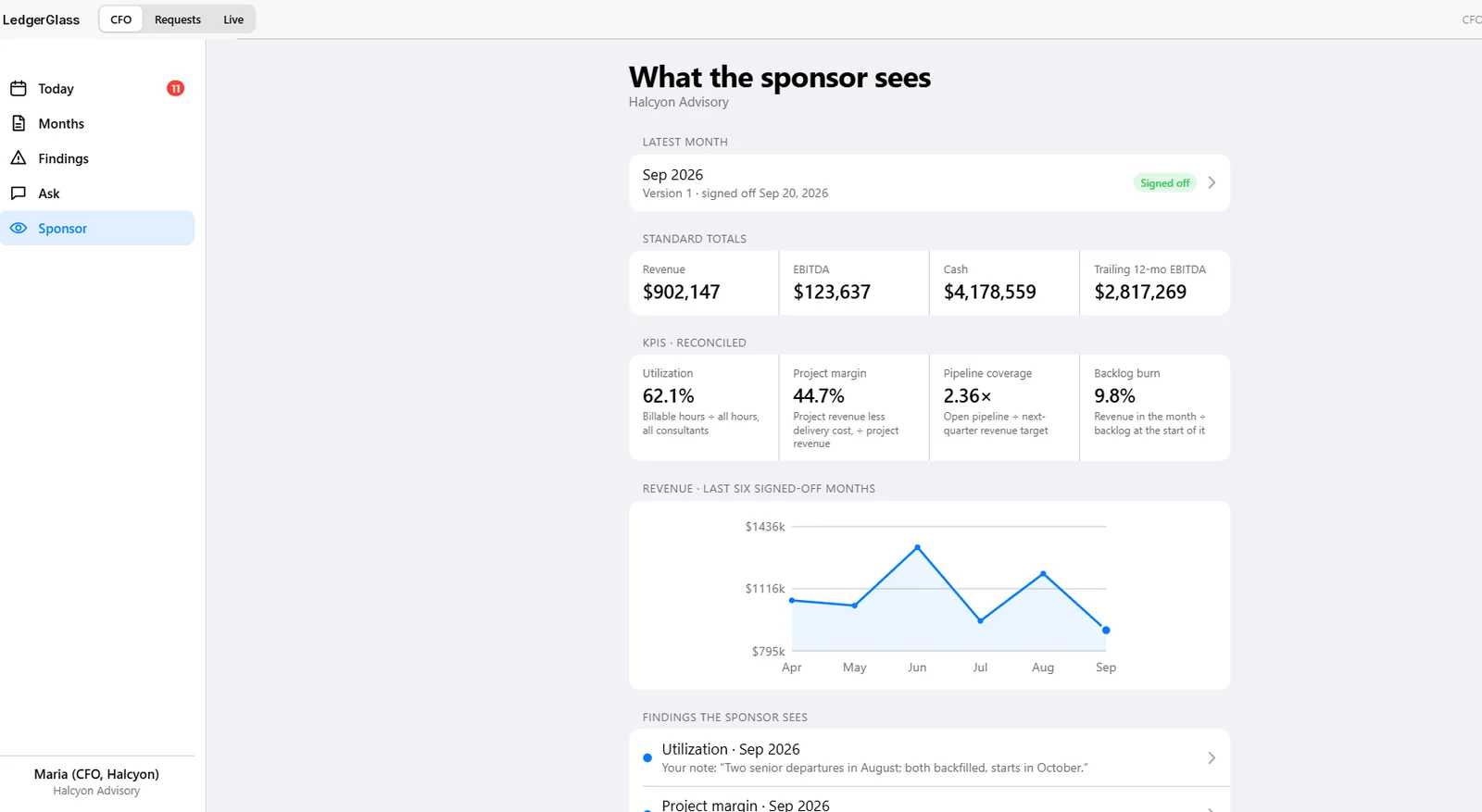Click the $795k axis label
1482x812 pixels.
coord(769,652)
